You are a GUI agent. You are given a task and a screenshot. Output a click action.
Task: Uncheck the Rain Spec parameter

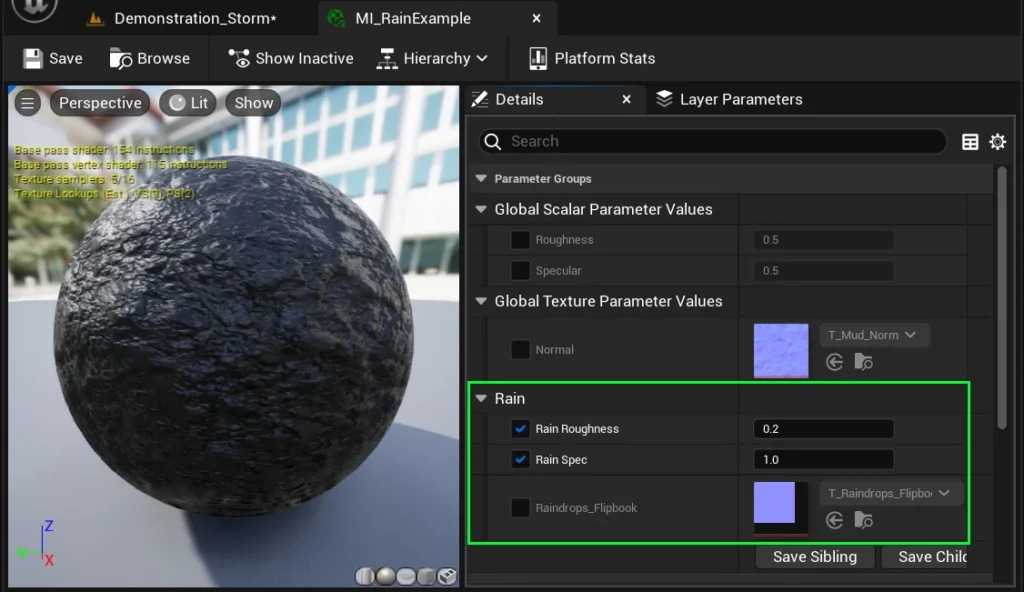[520, 460]
